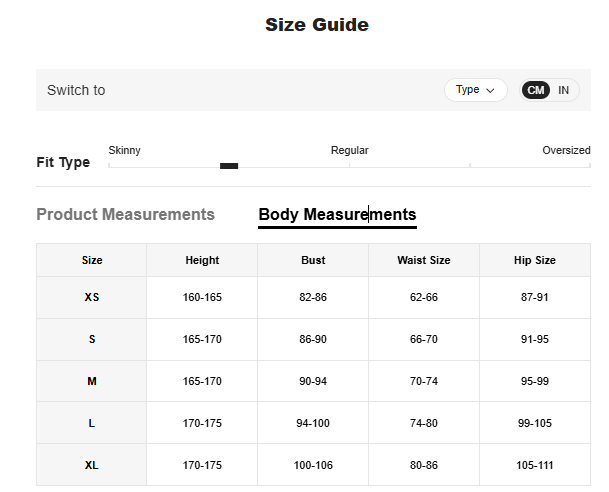
Task: Switch units to IN
Action: (x=564, y=90)
